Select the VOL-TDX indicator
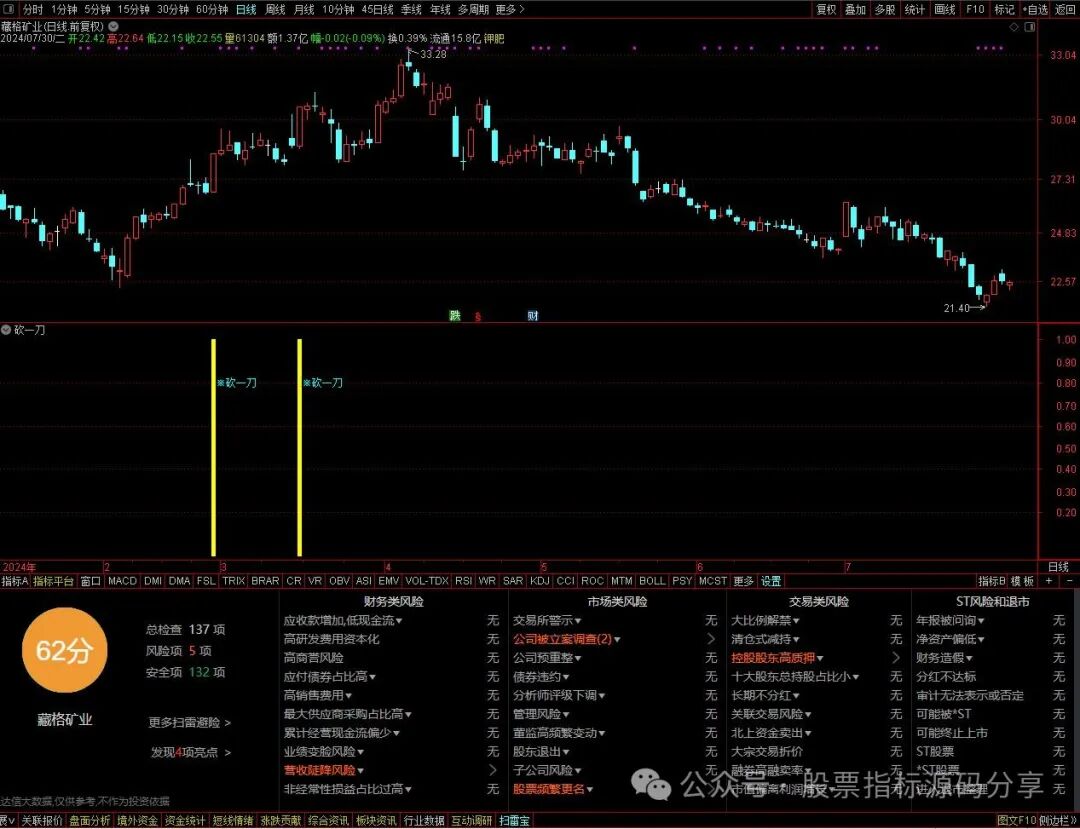 point(427,581)
